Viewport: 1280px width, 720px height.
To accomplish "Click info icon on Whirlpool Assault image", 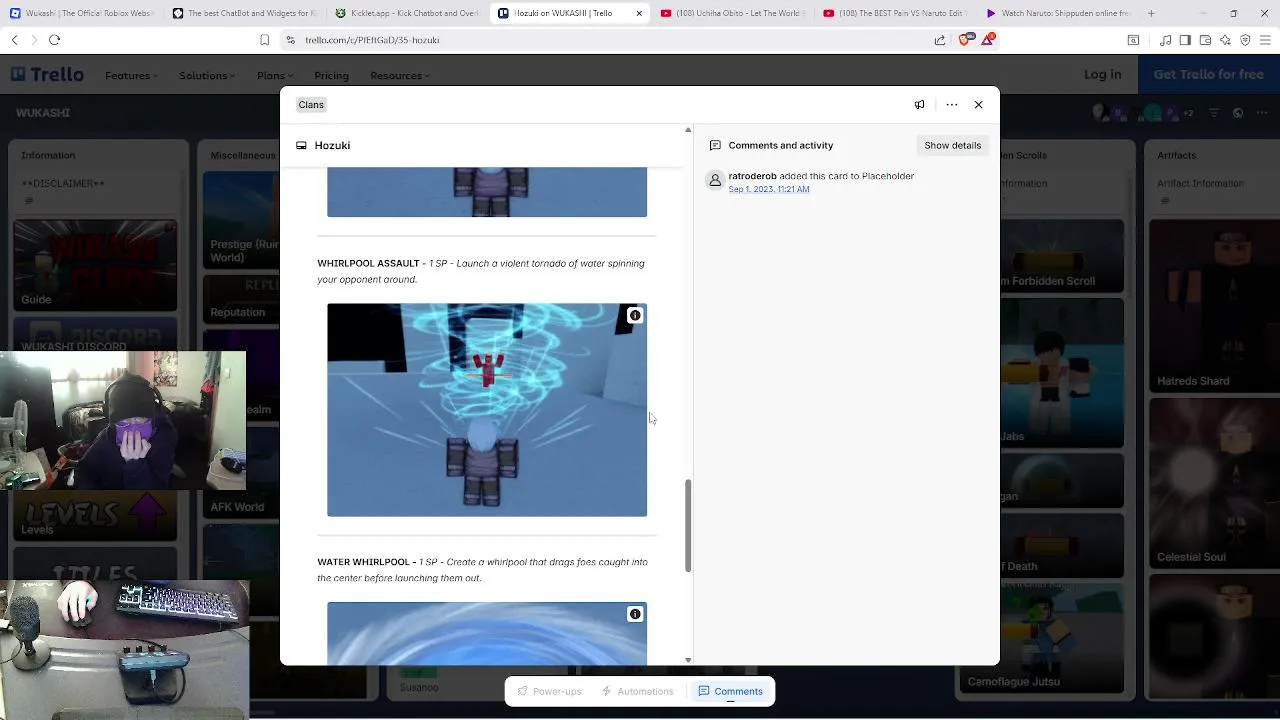I will click(634, 315).
